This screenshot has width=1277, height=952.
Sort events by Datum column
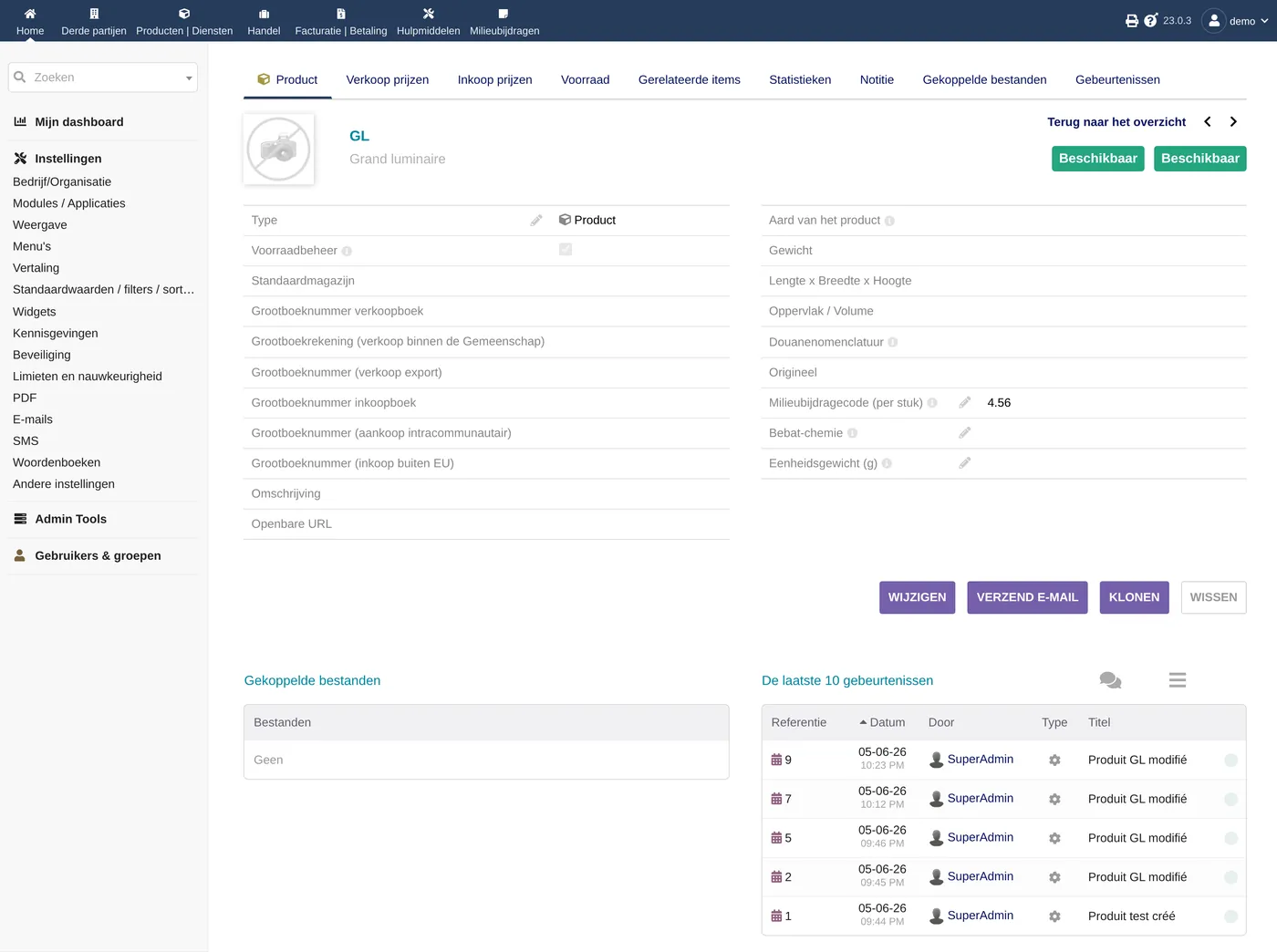pyautogui.click(x=882, y=722)
